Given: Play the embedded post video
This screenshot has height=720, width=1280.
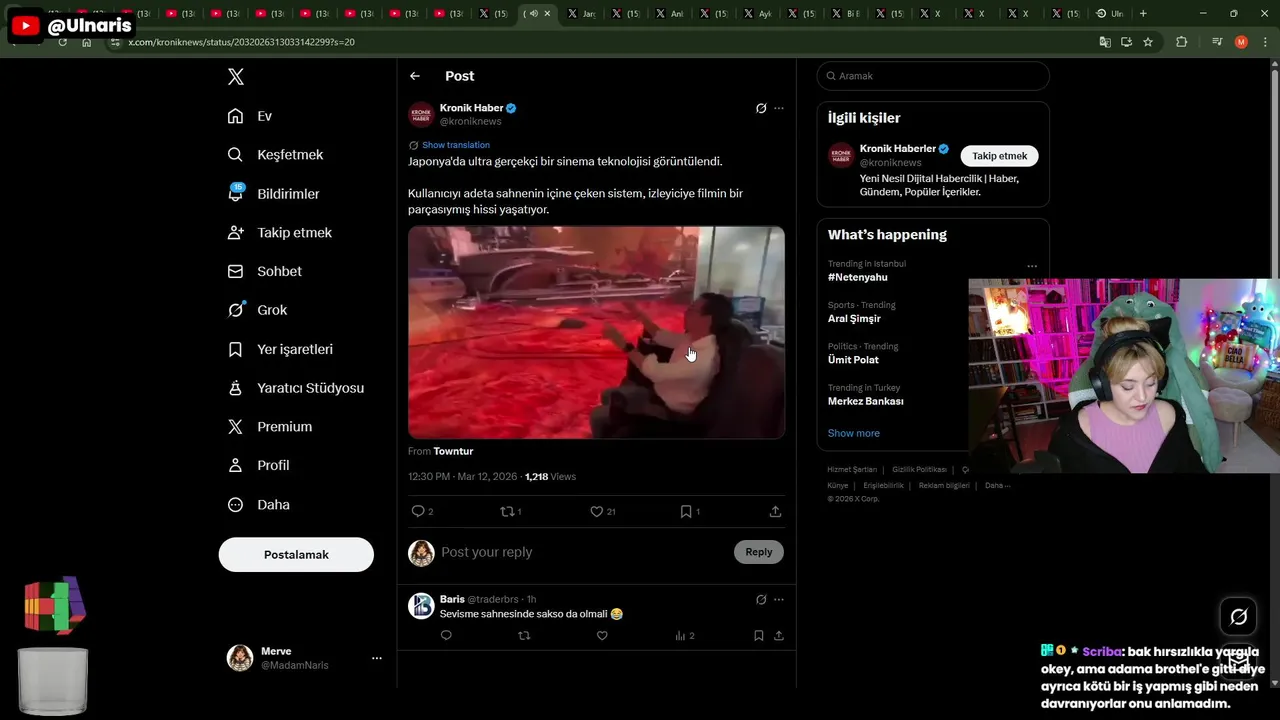Looking at the screenshot, I should [596, 332].
